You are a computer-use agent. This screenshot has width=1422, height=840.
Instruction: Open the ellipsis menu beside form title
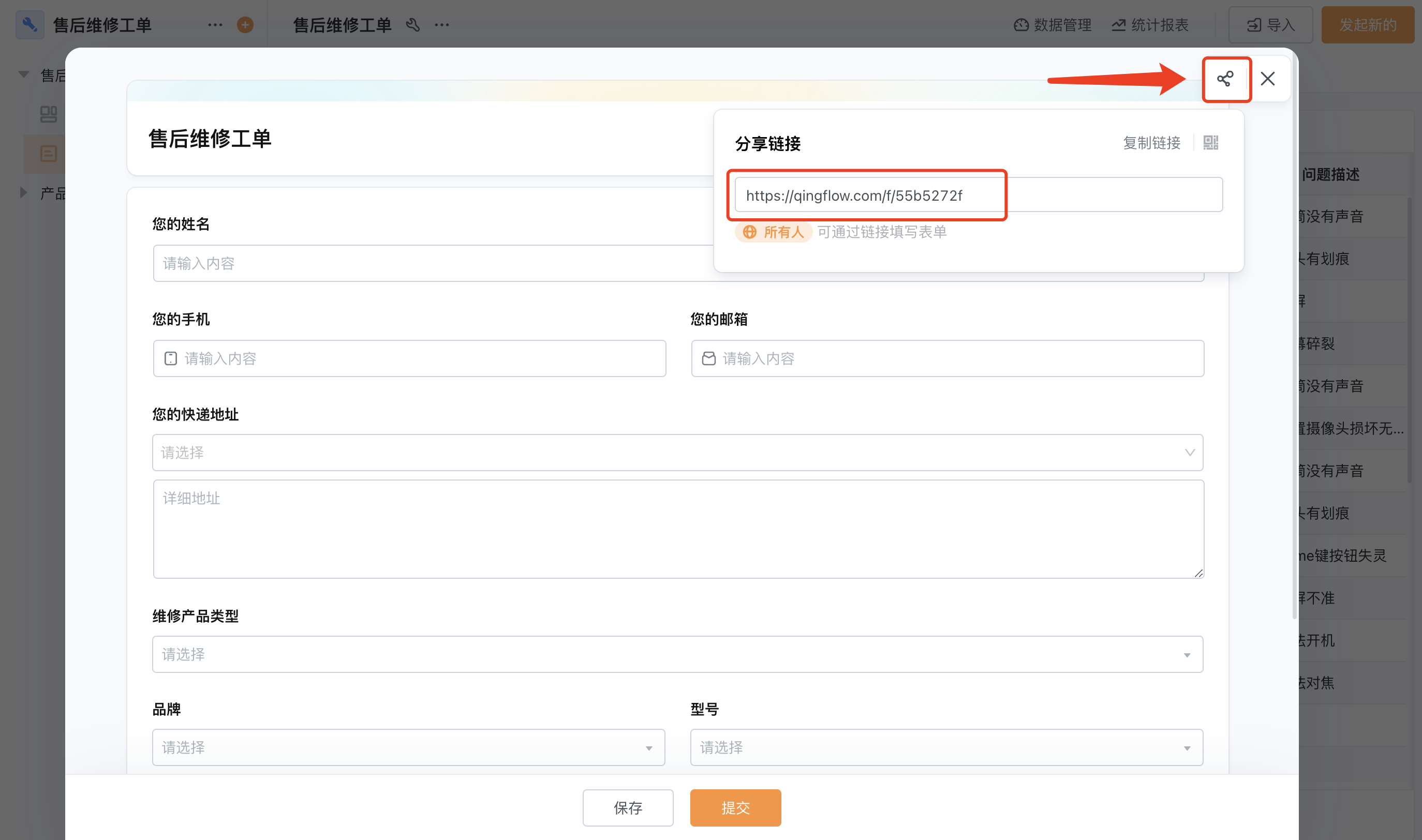441,25
